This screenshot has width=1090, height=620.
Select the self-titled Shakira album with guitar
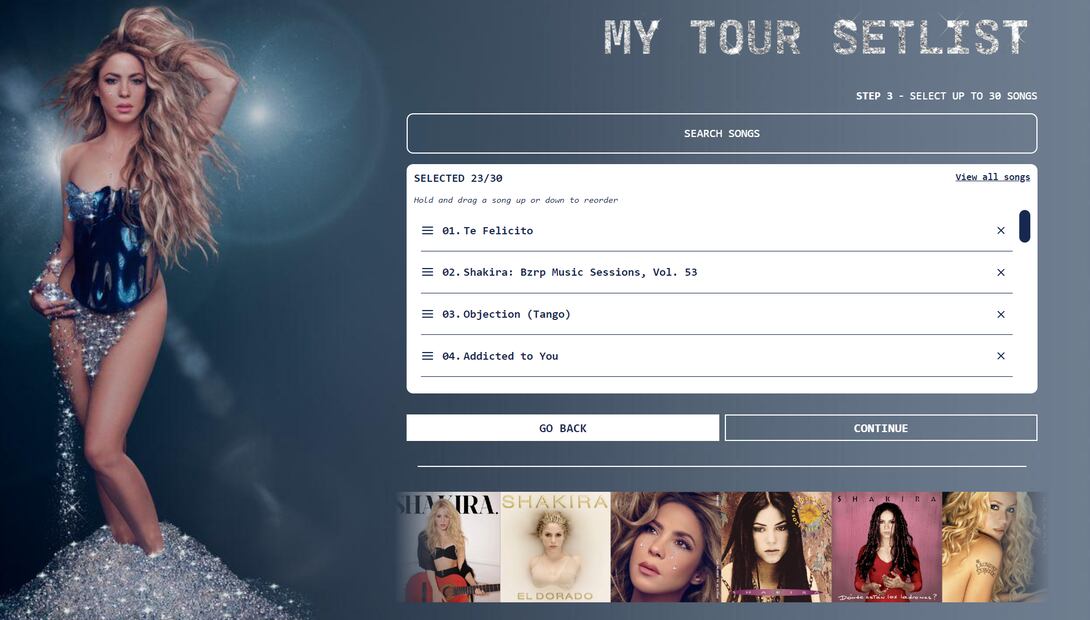pos(448,547)
